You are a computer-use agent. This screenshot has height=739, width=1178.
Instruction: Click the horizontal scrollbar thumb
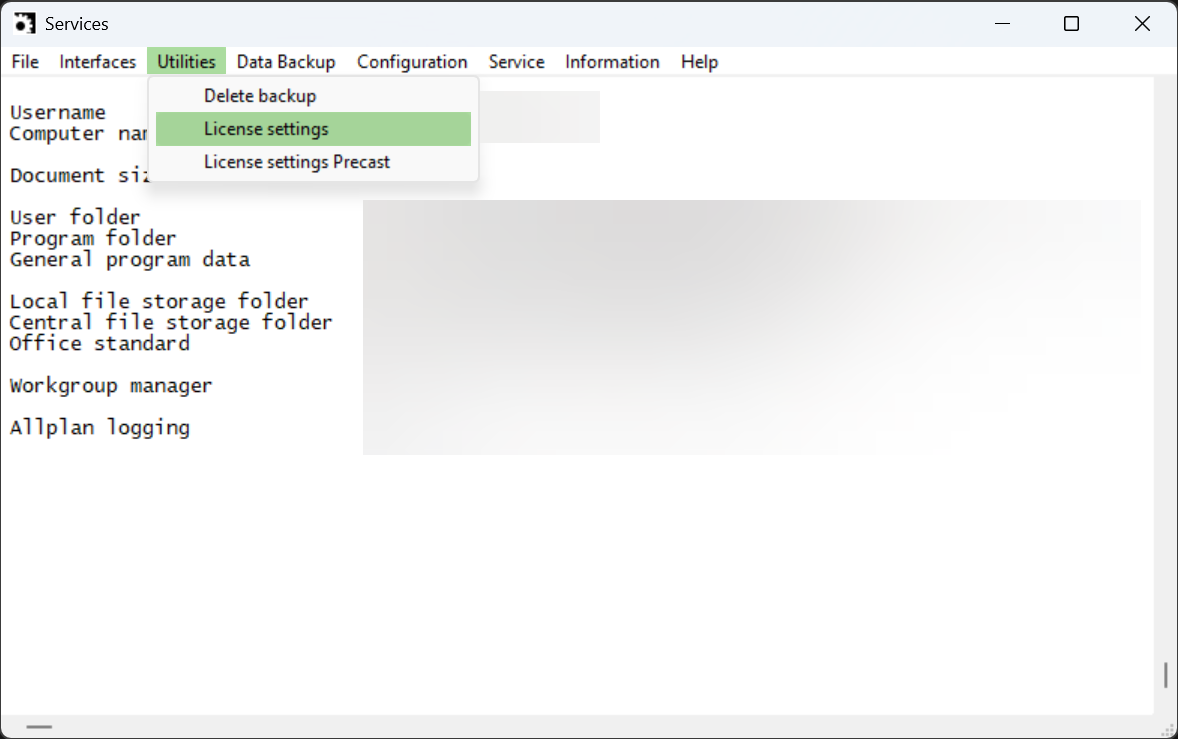(x=39, y=727)
